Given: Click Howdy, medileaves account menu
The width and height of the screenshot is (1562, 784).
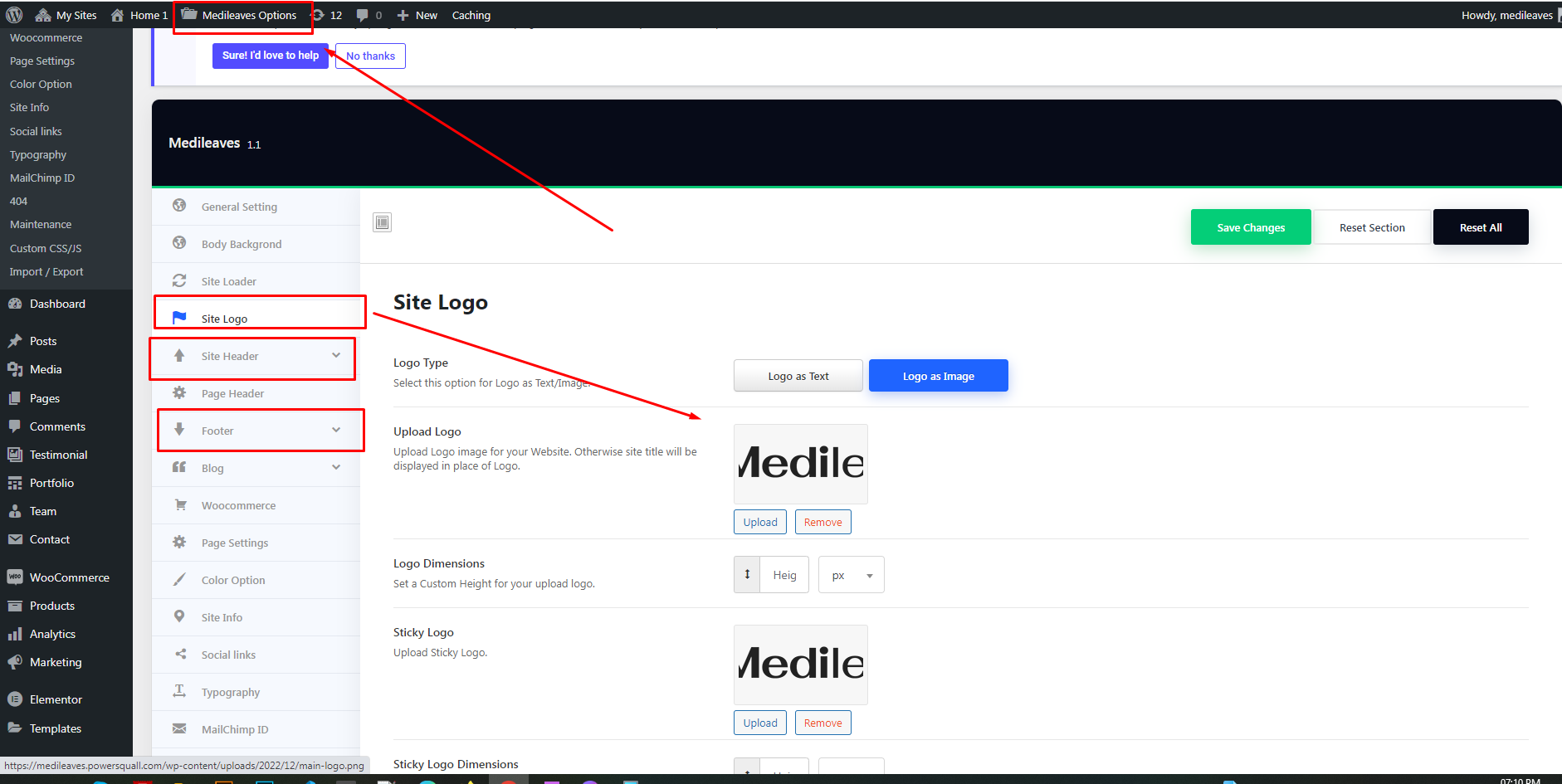Looking at the screenshot, I should 1506,15.
